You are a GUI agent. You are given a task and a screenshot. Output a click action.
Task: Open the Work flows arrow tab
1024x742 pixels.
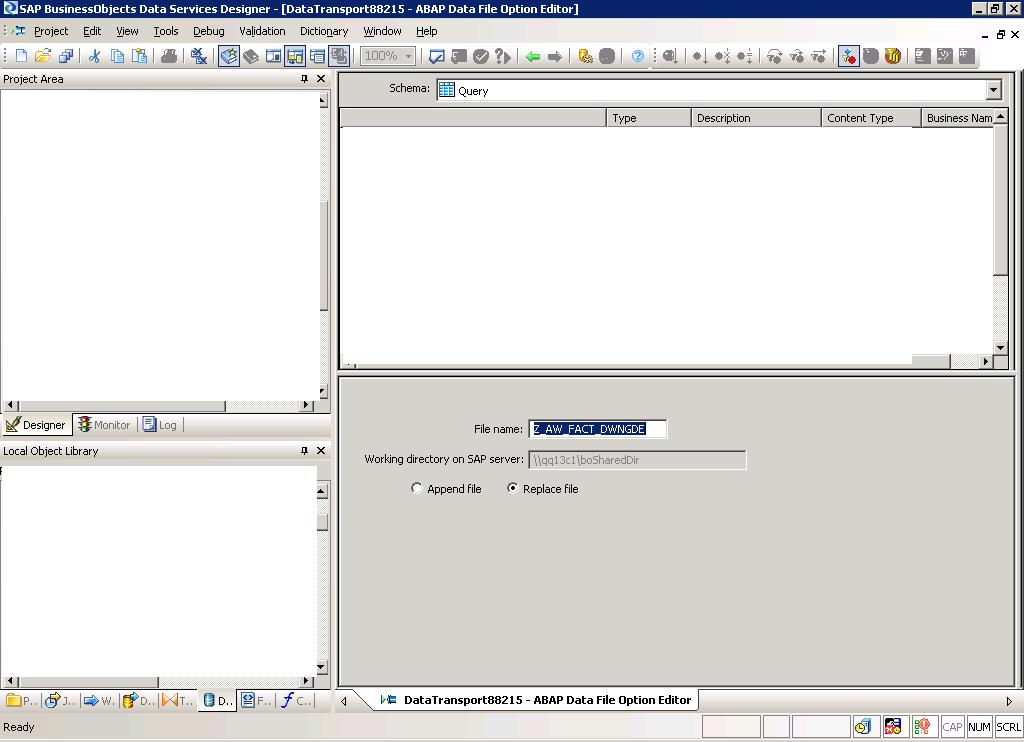pos(99,701)
